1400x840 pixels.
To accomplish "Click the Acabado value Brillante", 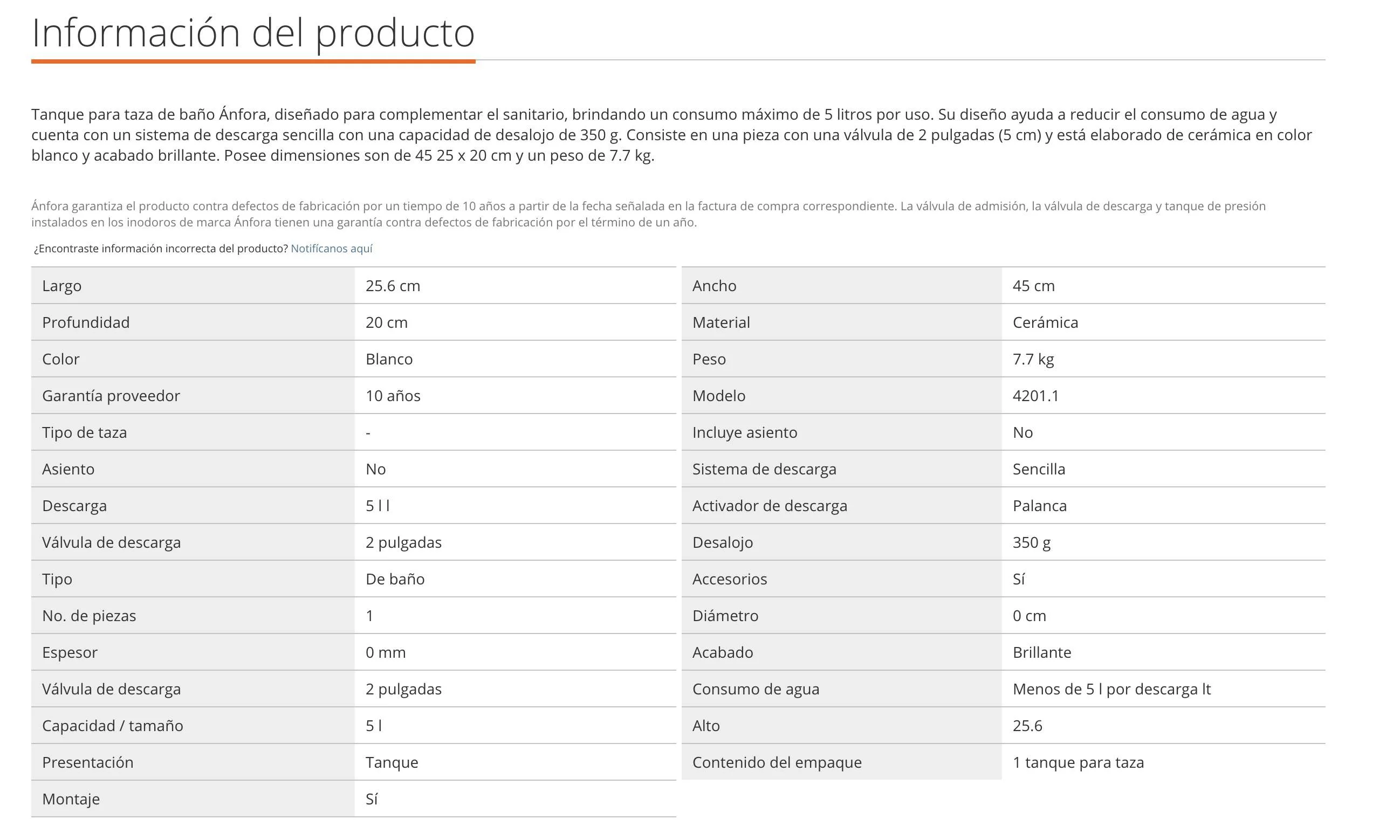I will [x=1042, y=652].
